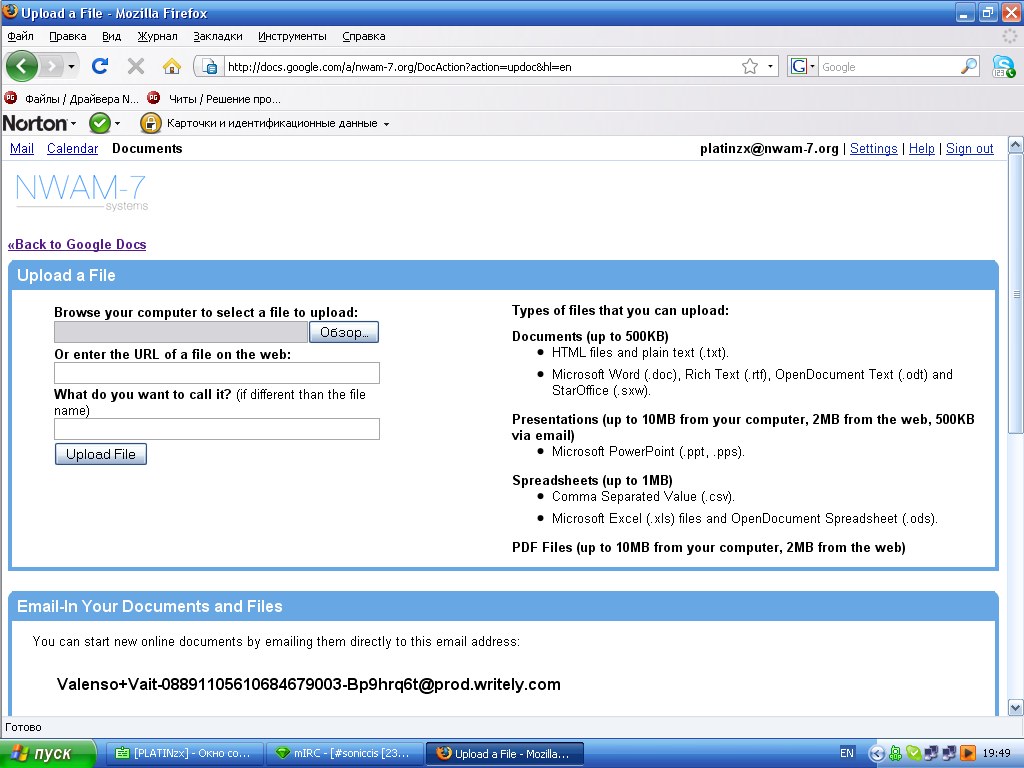The height and width of the screenshot is (768, 1024).
Task: Click the Upload File button
Action: pos(101,454)
